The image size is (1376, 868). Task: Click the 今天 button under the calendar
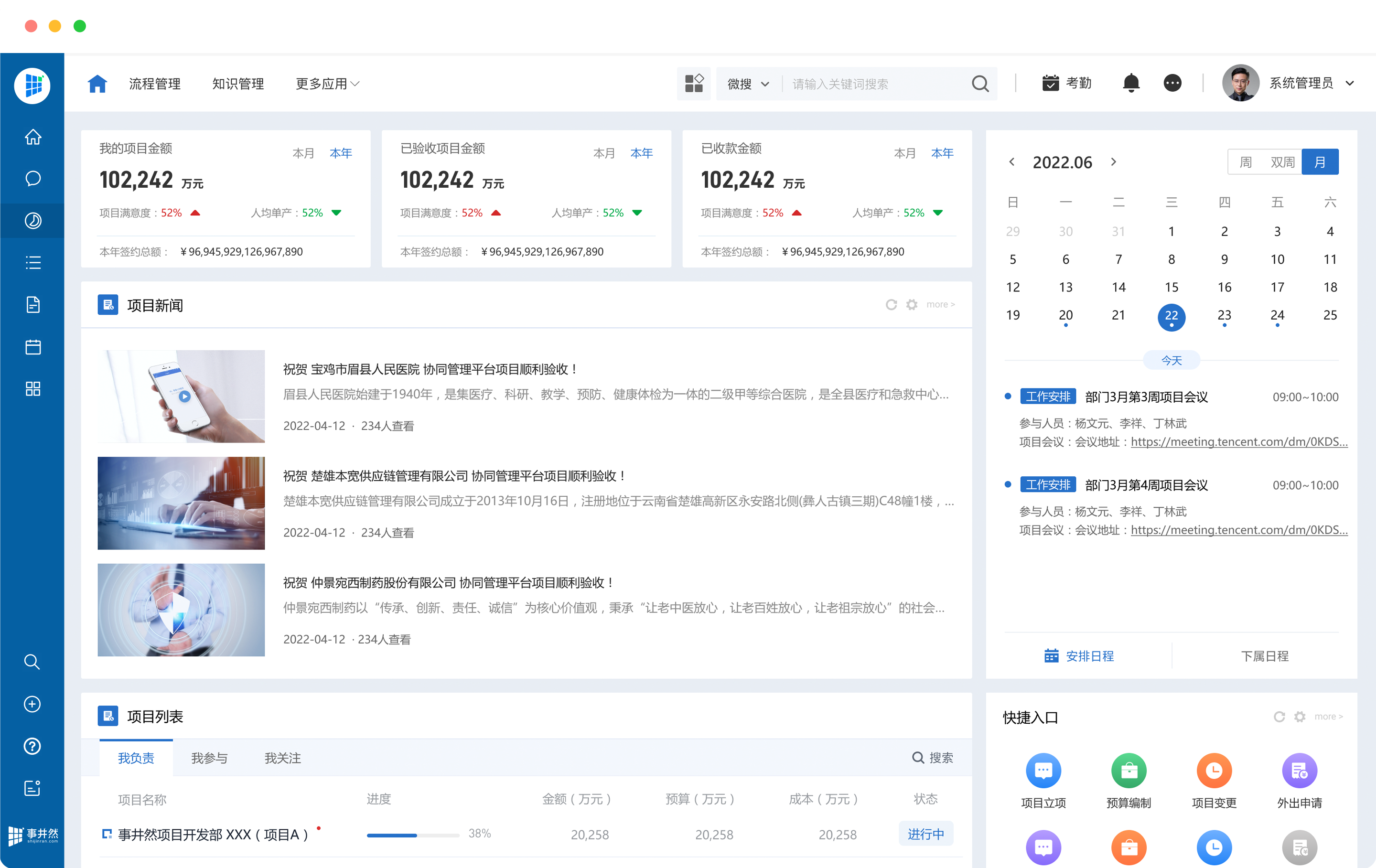1171,361
